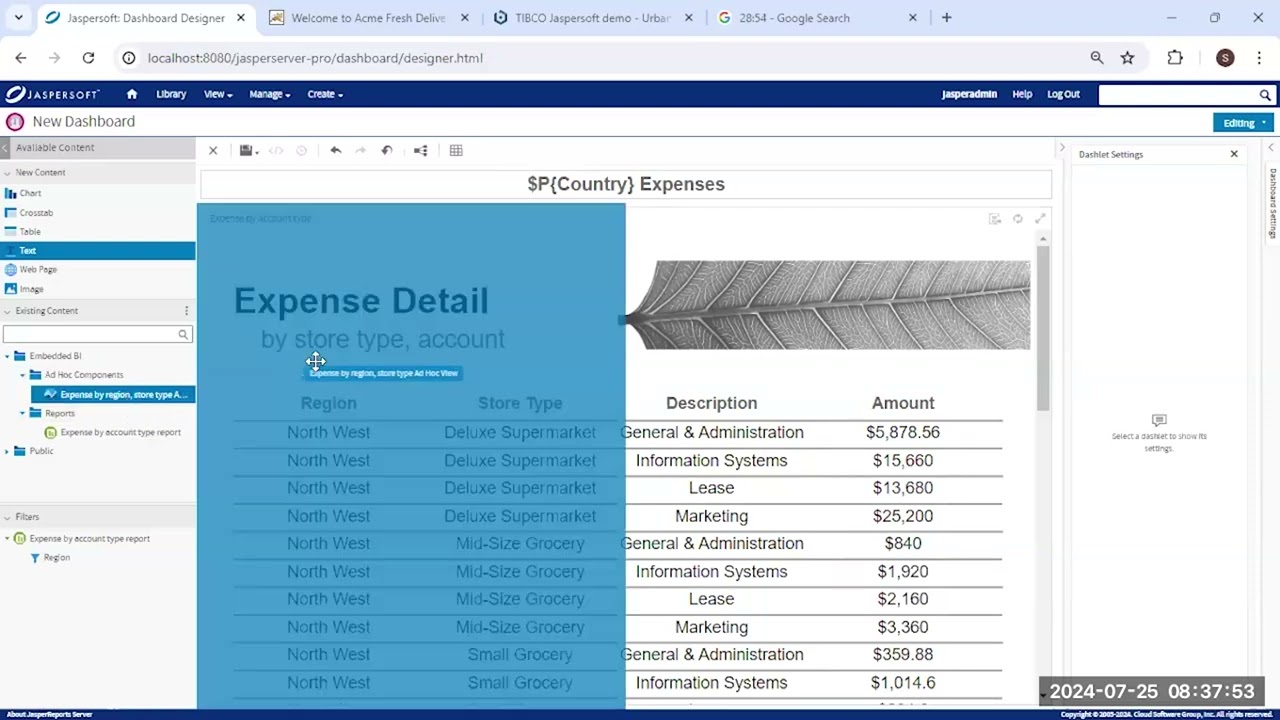Viewport: 1280px width, 720px height.
Task: Select Expense by account type report in tree
Action: click(x=120, y=432)
